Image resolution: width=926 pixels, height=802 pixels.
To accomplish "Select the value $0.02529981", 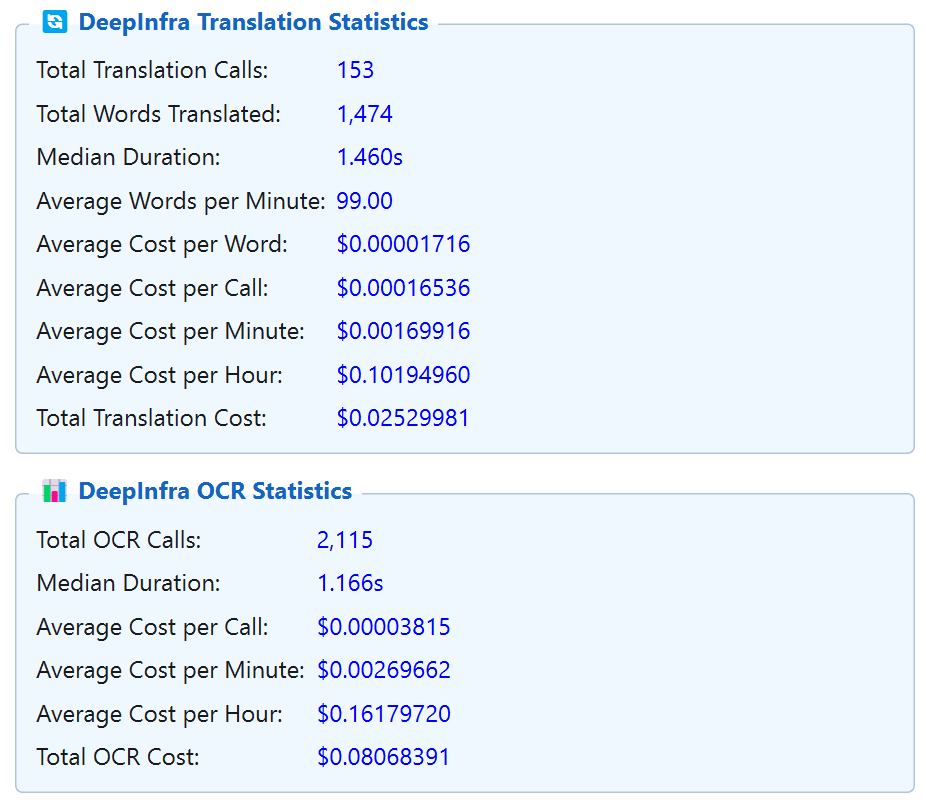I will [403, 418].
